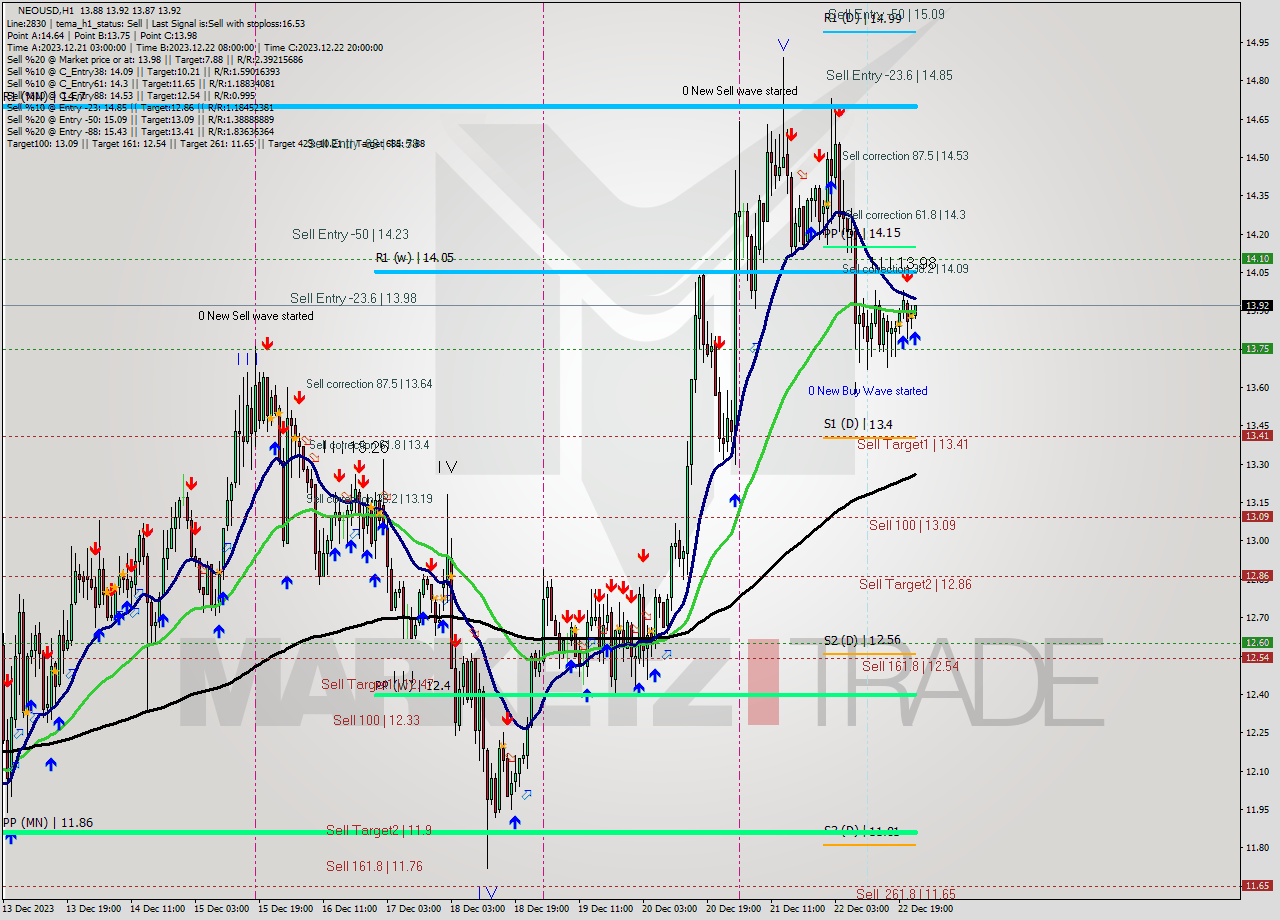This screenshot has width=1280, height=920.
Task: Select '13 Dec 2023' on time axis
Action: point(26,909)
